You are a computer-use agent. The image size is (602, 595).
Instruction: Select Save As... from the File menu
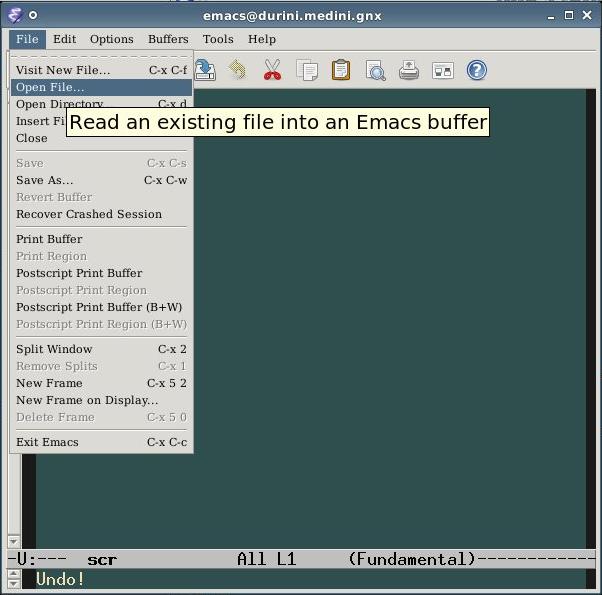click(101, 180)
